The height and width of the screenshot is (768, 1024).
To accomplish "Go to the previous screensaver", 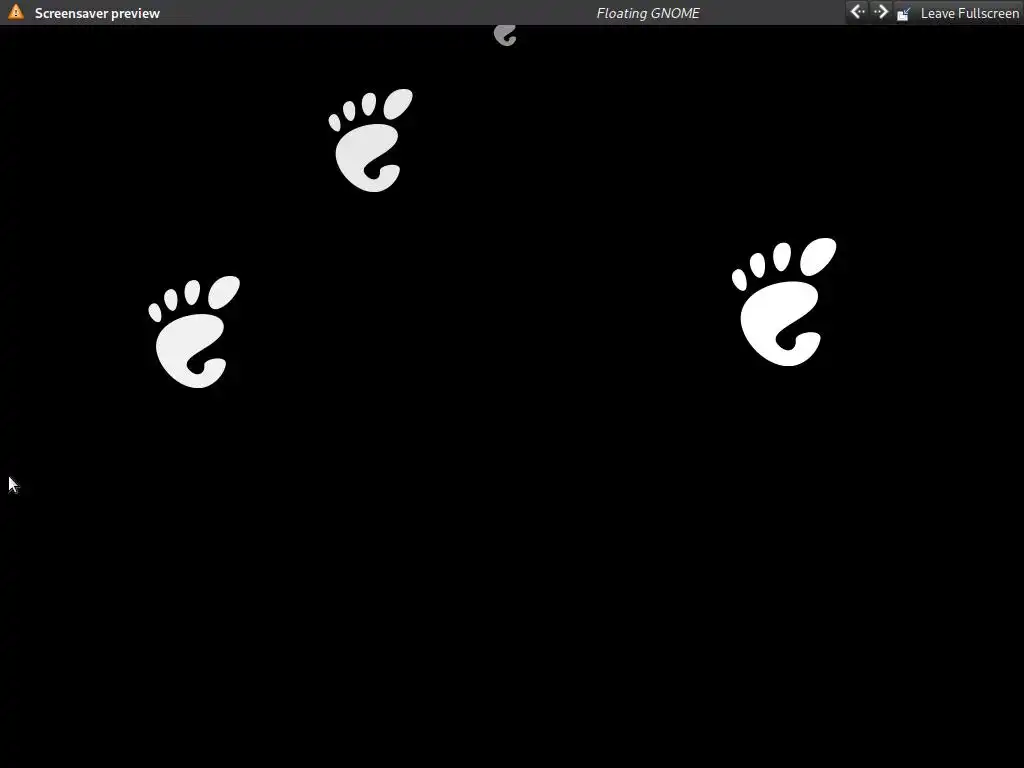I will pyautogui.click(x=857, y=12).
